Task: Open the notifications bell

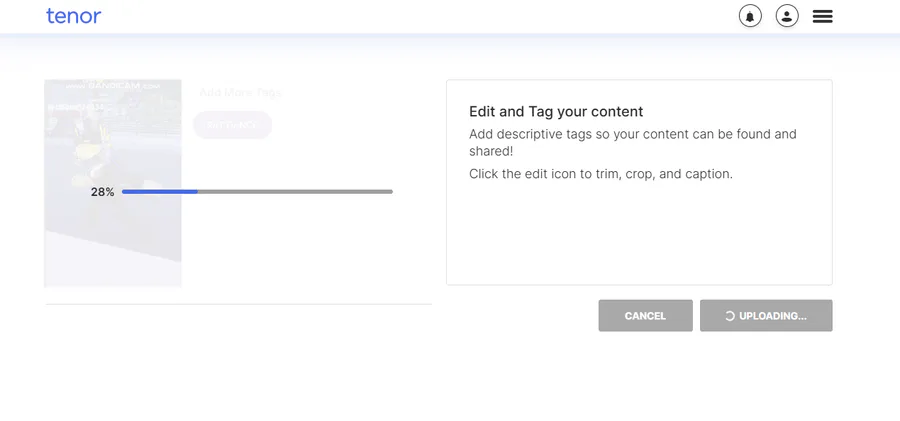Action: (x=750, y=16)
